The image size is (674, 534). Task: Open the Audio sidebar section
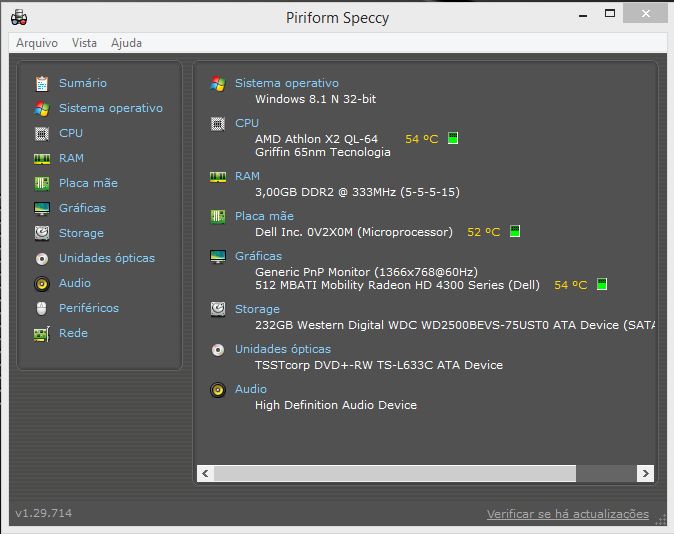coord(75,283)
